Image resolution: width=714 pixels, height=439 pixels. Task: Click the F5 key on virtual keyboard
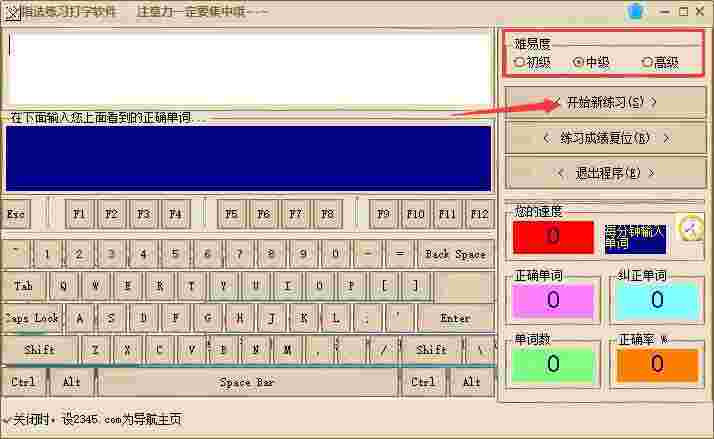[231, 214]
